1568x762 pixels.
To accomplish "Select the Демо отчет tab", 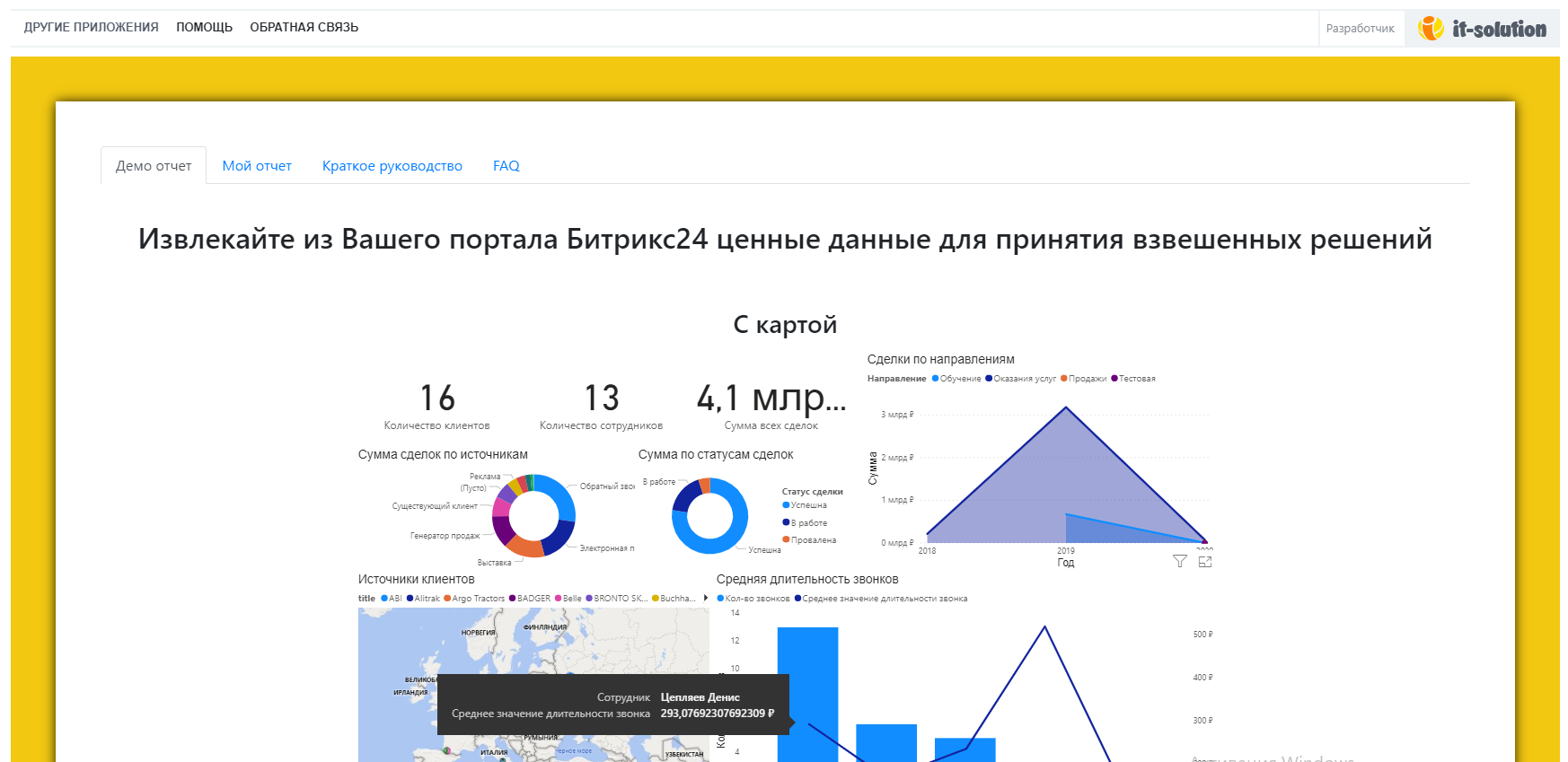I will tap(154, 166).
